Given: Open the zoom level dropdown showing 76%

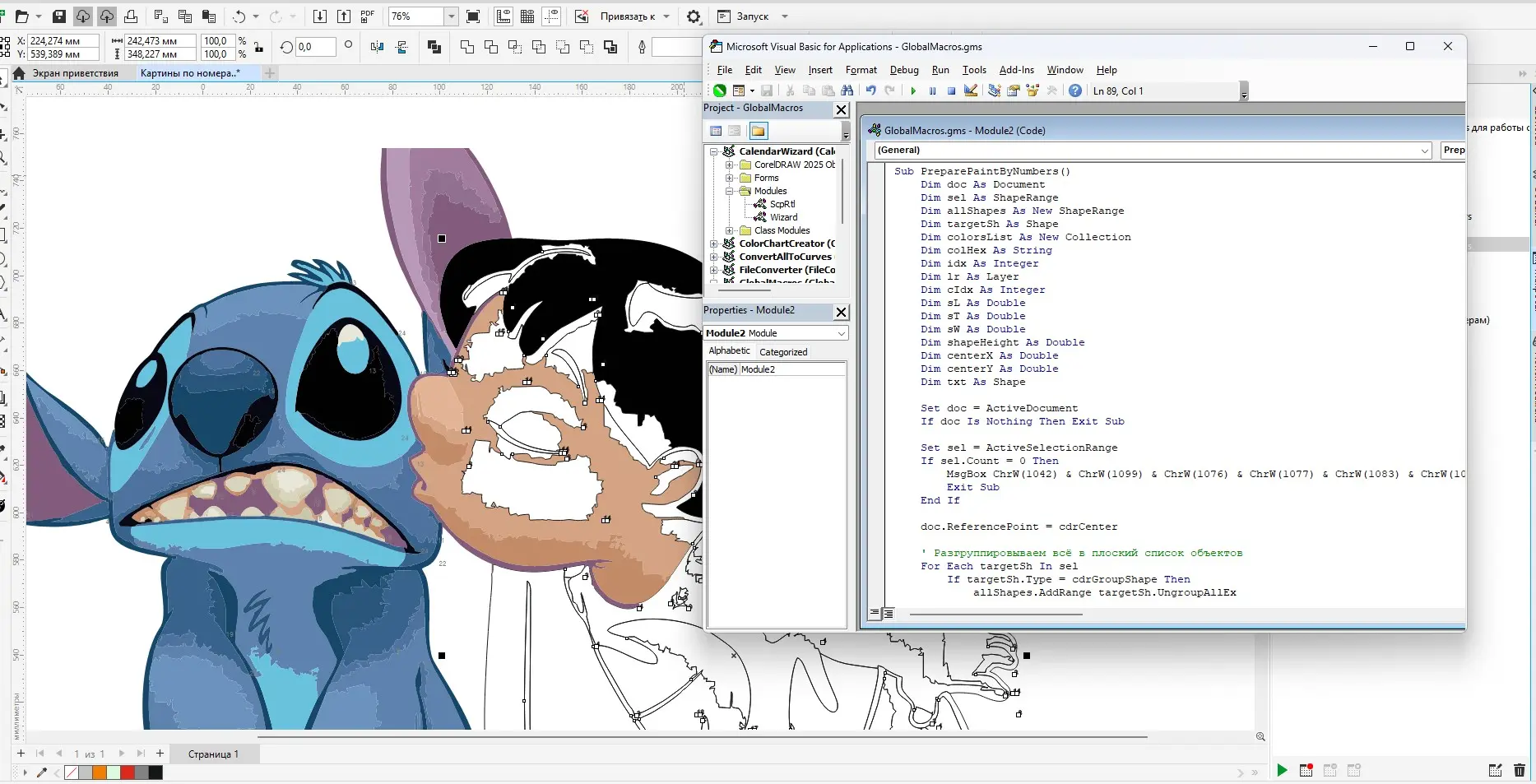Looking at the screenshot, I should pos(451,16).
